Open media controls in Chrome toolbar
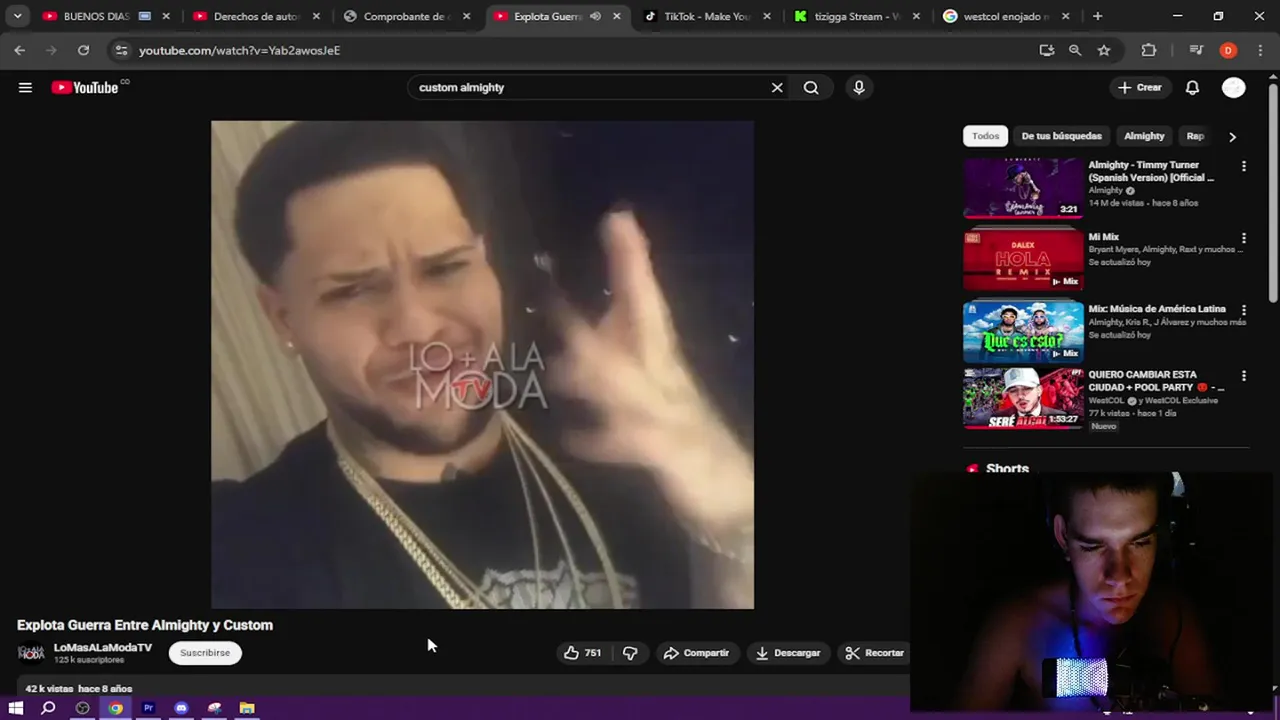1280x720 pixels. coord(1196,50)
